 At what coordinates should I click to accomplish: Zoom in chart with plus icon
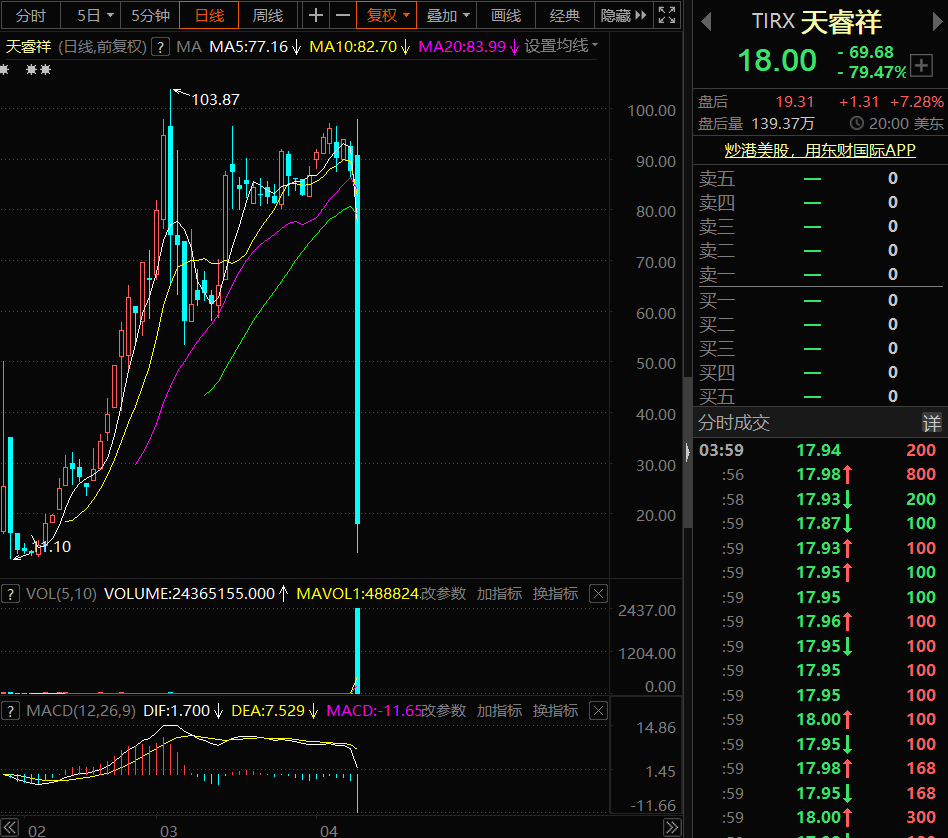316,15
